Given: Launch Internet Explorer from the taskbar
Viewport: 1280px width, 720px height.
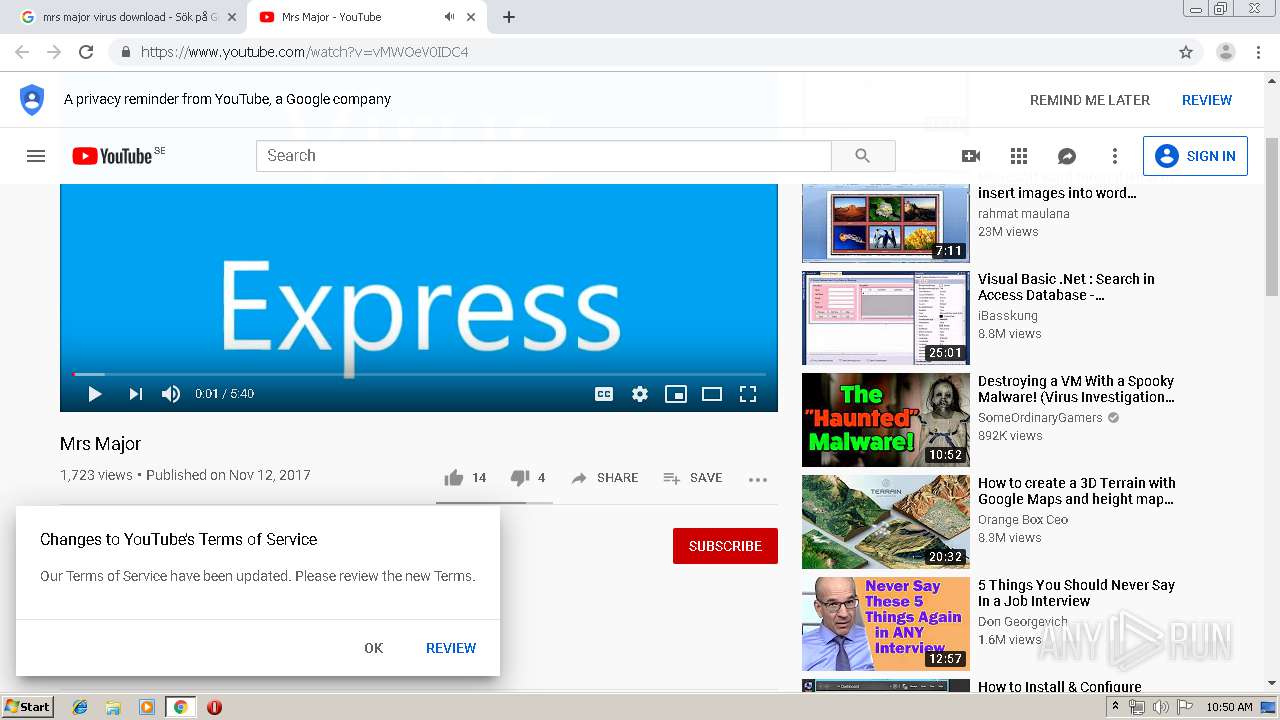Looking at the screenshot, I should (80, 707).
